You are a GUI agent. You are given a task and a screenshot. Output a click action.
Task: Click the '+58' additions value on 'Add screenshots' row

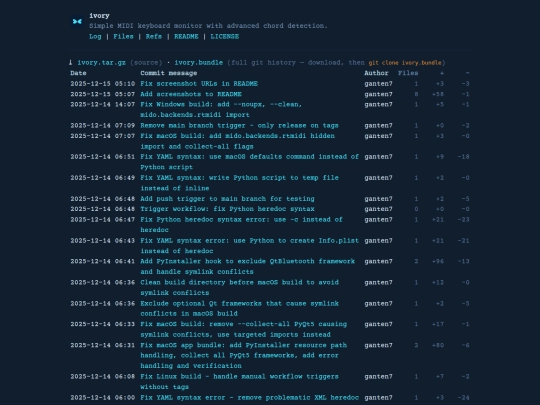click(438, 94)
